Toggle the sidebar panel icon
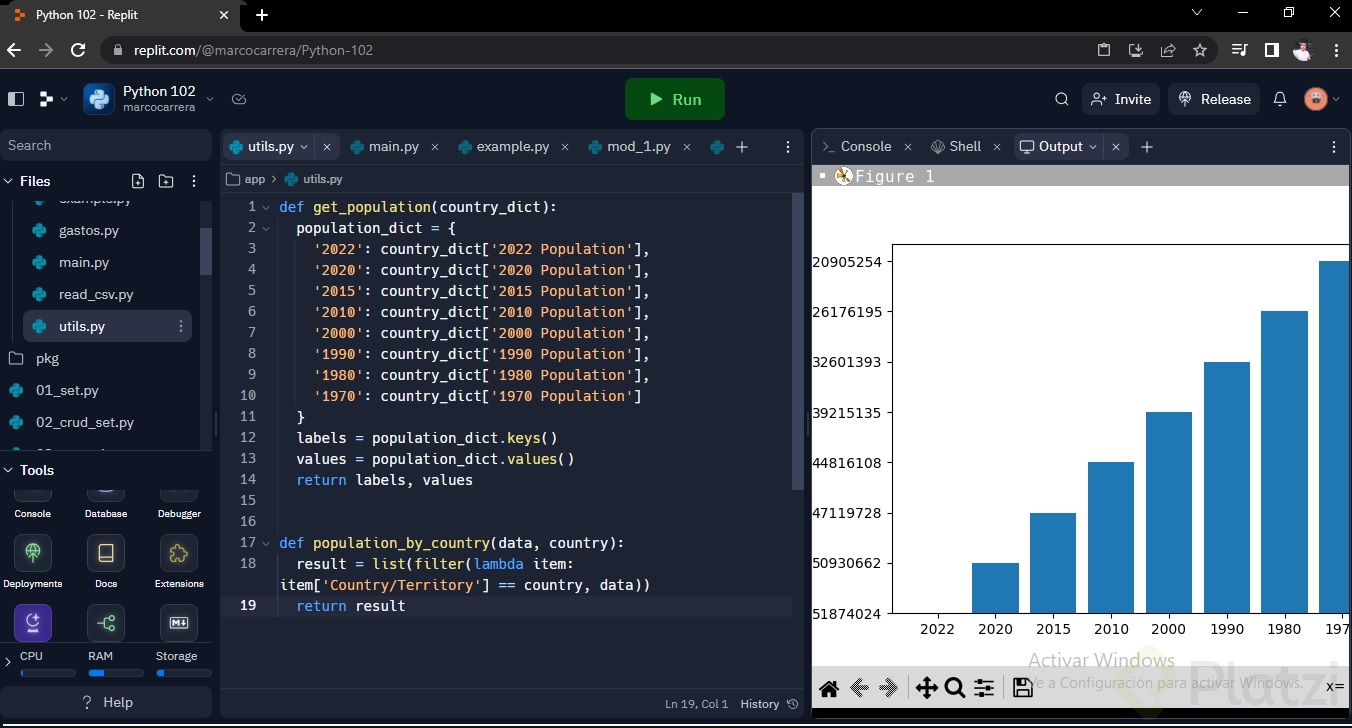 point(16,99)
